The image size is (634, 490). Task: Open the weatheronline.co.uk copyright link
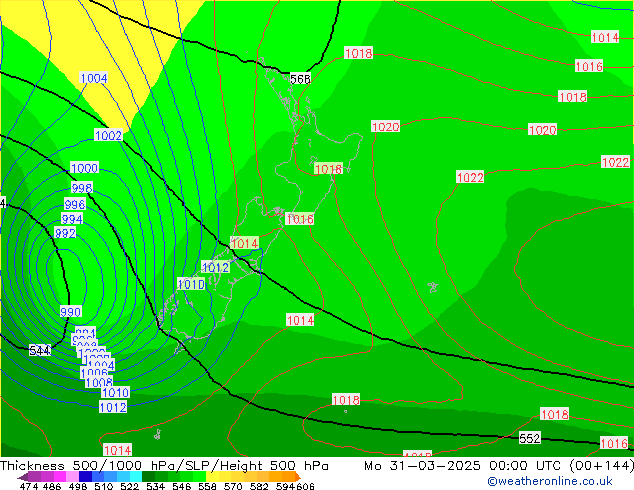point(550,481)
